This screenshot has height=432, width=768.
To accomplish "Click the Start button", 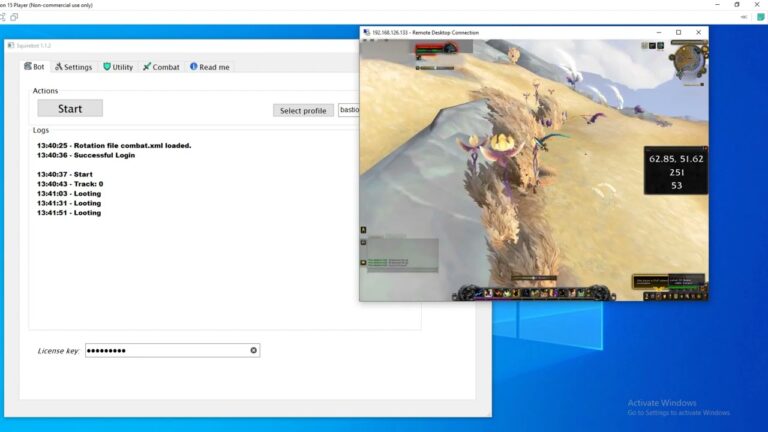I will click(70, 108).
